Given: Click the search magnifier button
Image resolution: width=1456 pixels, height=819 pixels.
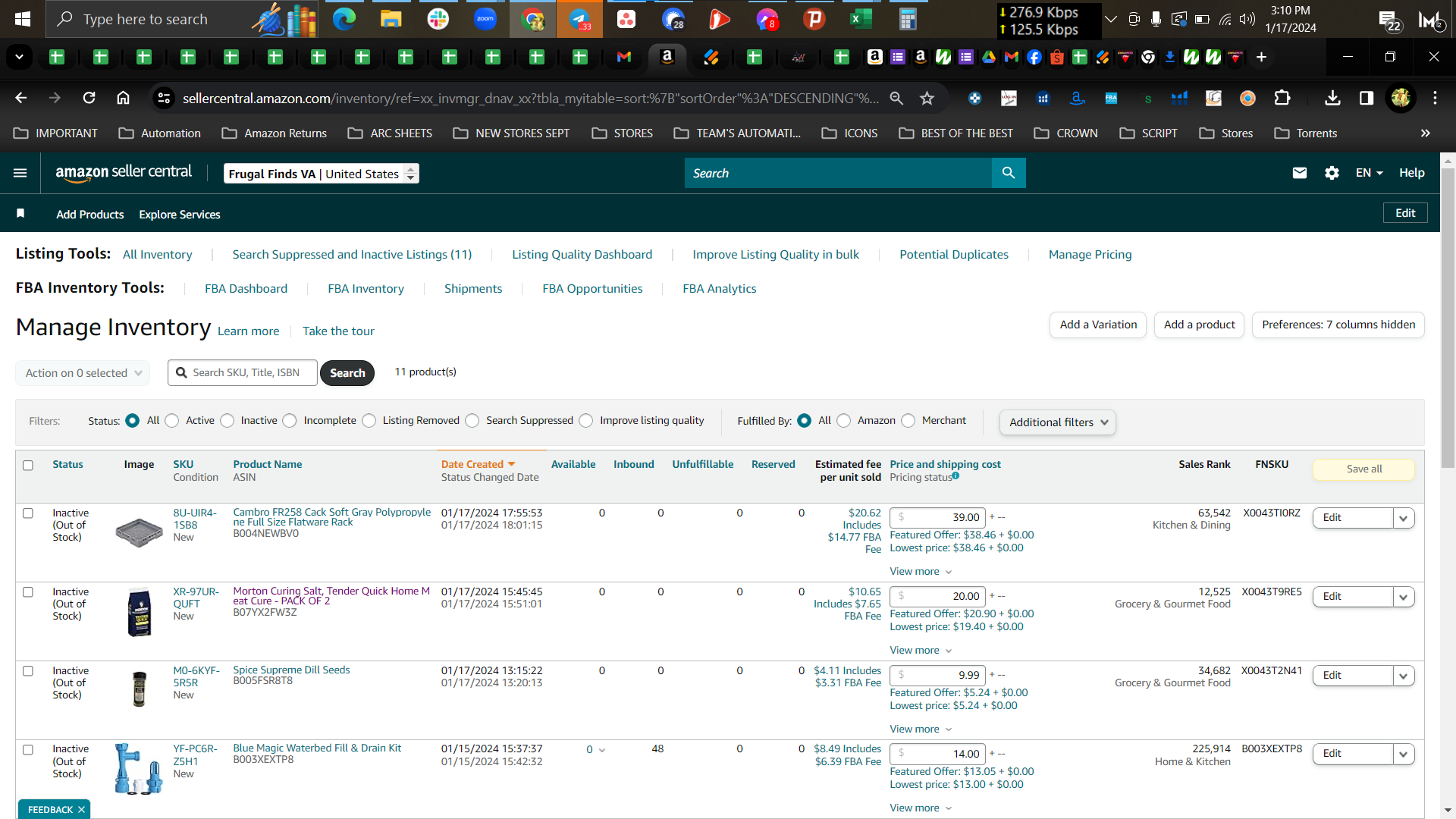Looking at the screenshot, I should click(1009, 173).
